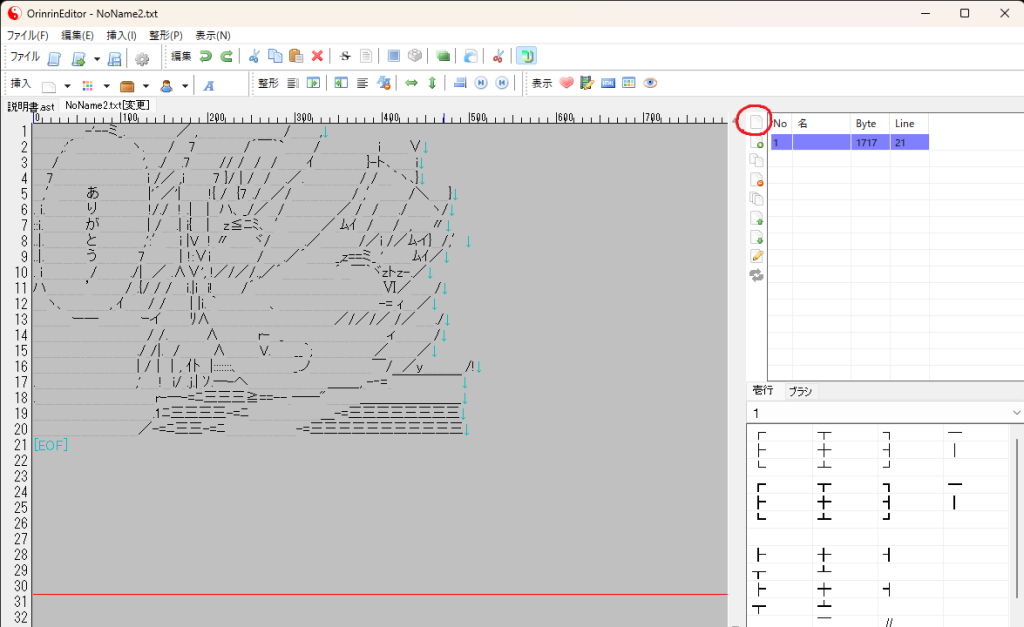1024x627 pixels.
Task: Switch to the 説明書.ast document tab
Action: [x=31, y=106]
